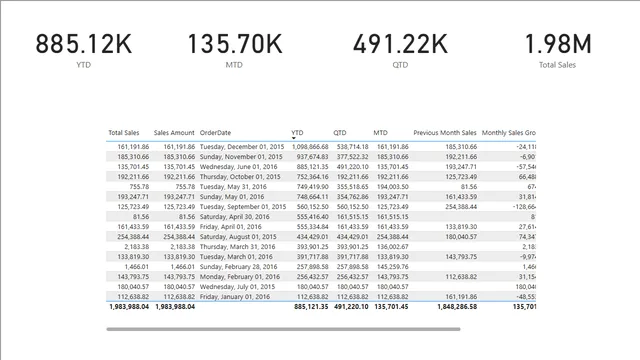Select Wednesday, June 01, 2016 date cell
Image resolution: width=640 pixels, height=360 pixels.
(x=238, y=167)
